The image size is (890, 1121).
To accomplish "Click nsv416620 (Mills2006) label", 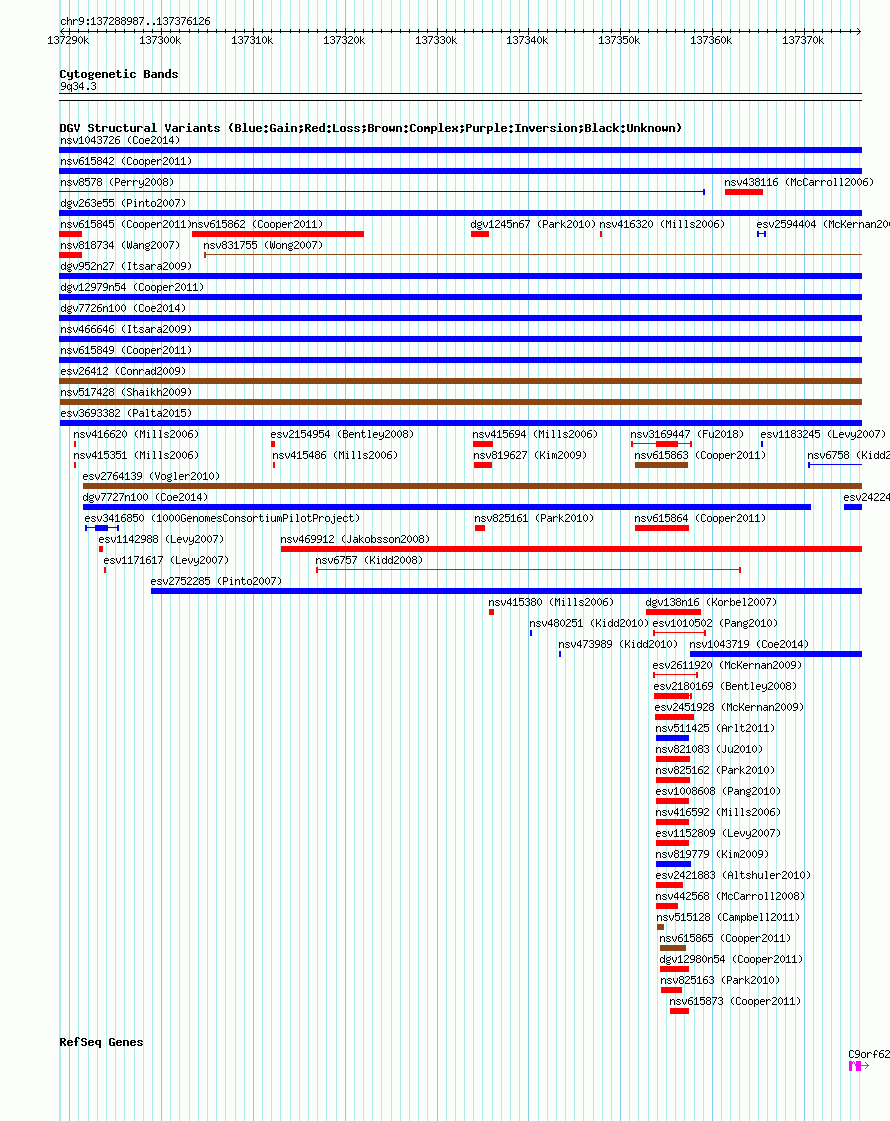I will (x=136, y=434).
